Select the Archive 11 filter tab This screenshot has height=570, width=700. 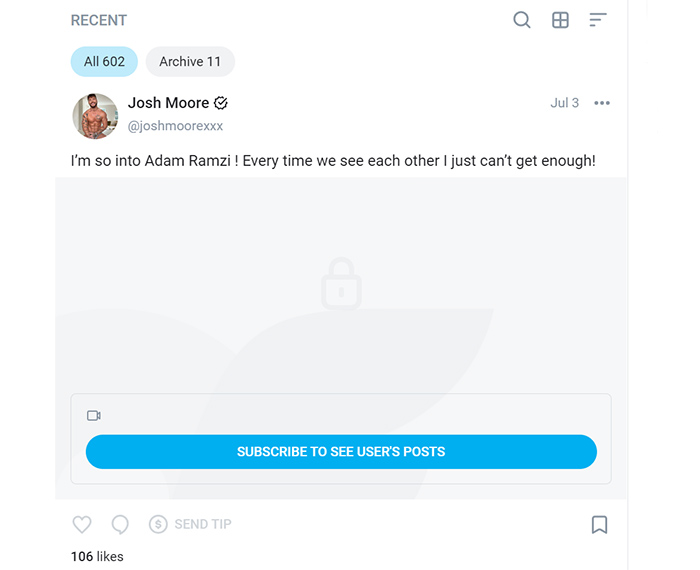click(190, 62)
